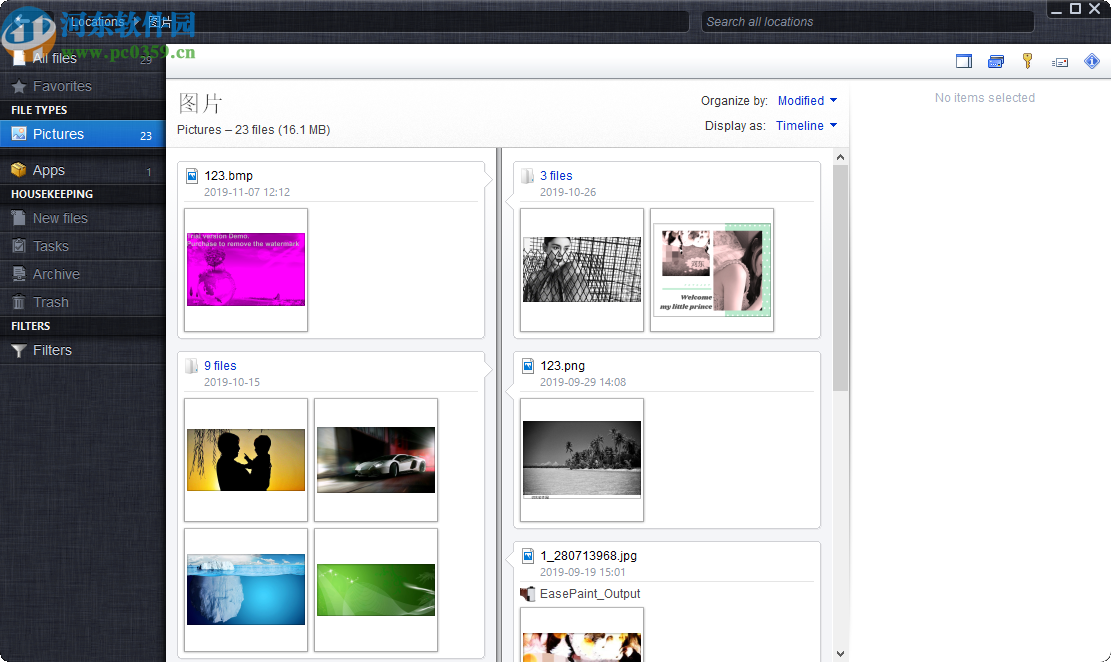
Task: Click the golden license key icon
Action: coord(1027,61)
